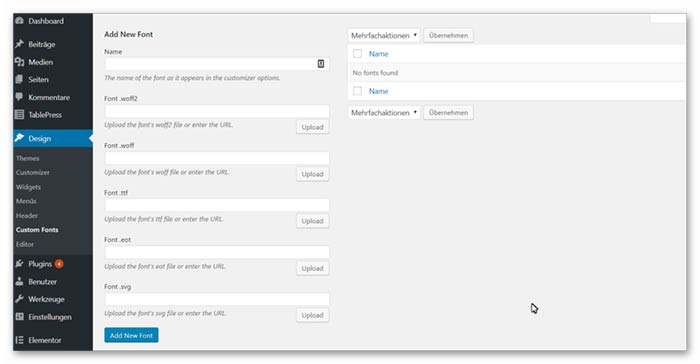Focus the Font .woff URL field
The width and height of the screenshot is (700, 364).
217,158
